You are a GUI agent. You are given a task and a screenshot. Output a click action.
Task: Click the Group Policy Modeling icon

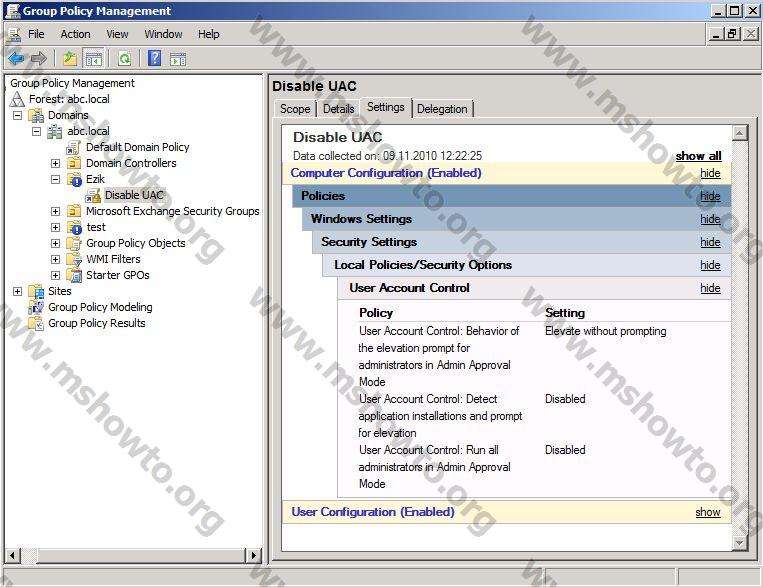pyautogui.click(x=36, y=307)
